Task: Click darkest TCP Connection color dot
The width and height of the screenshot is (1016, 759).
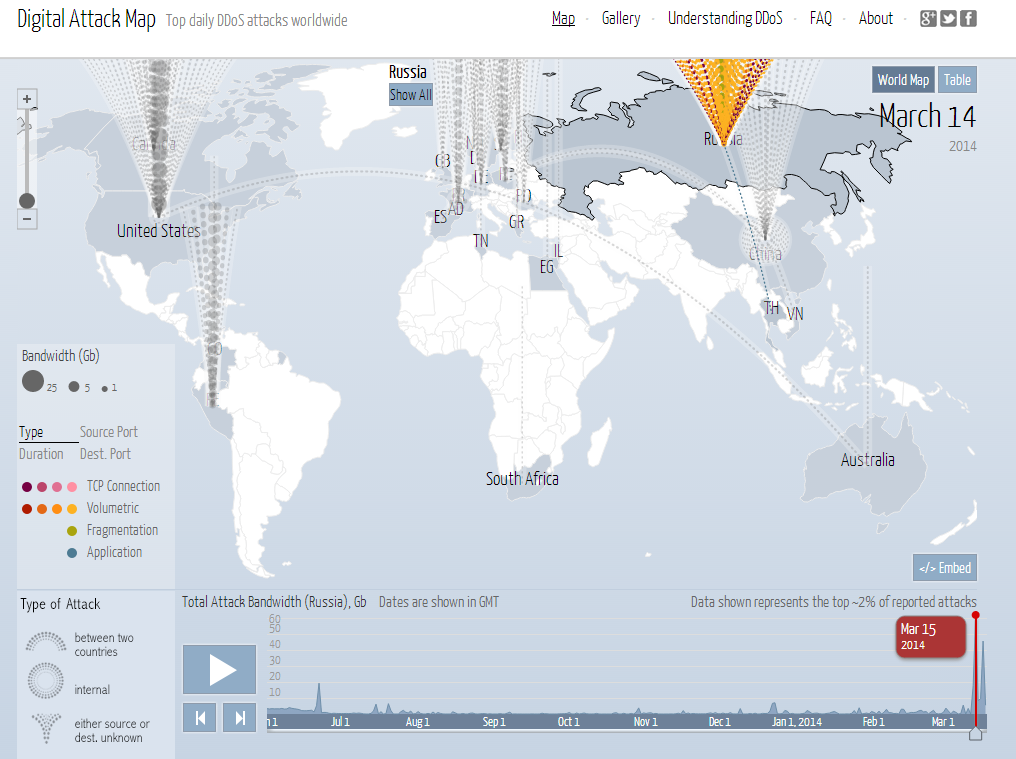Action: pyautogui.click(x=27, y=487)
